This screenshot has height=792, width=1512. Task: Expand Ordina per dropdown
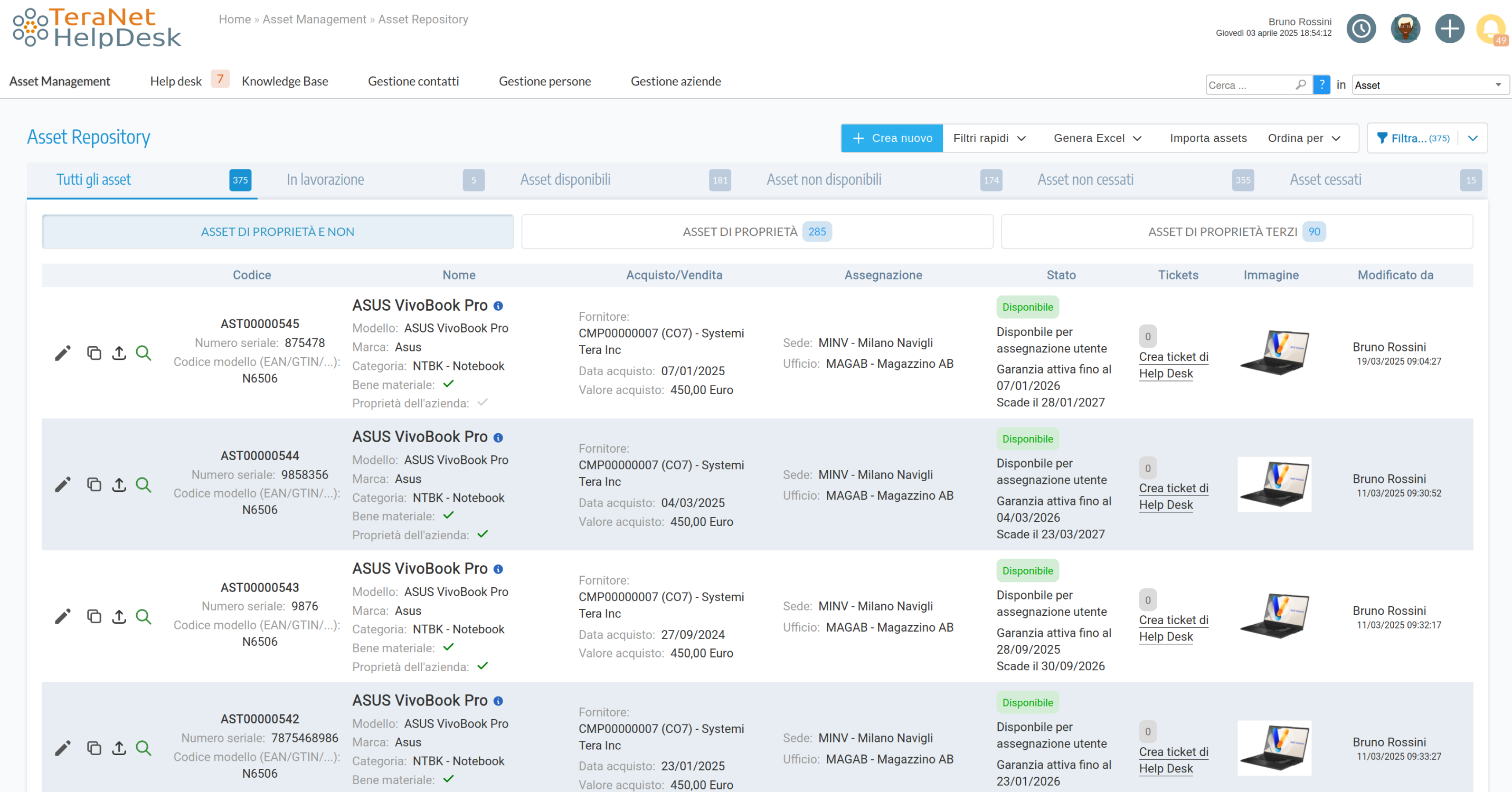pyautogui.click(x=1304, y=138)
